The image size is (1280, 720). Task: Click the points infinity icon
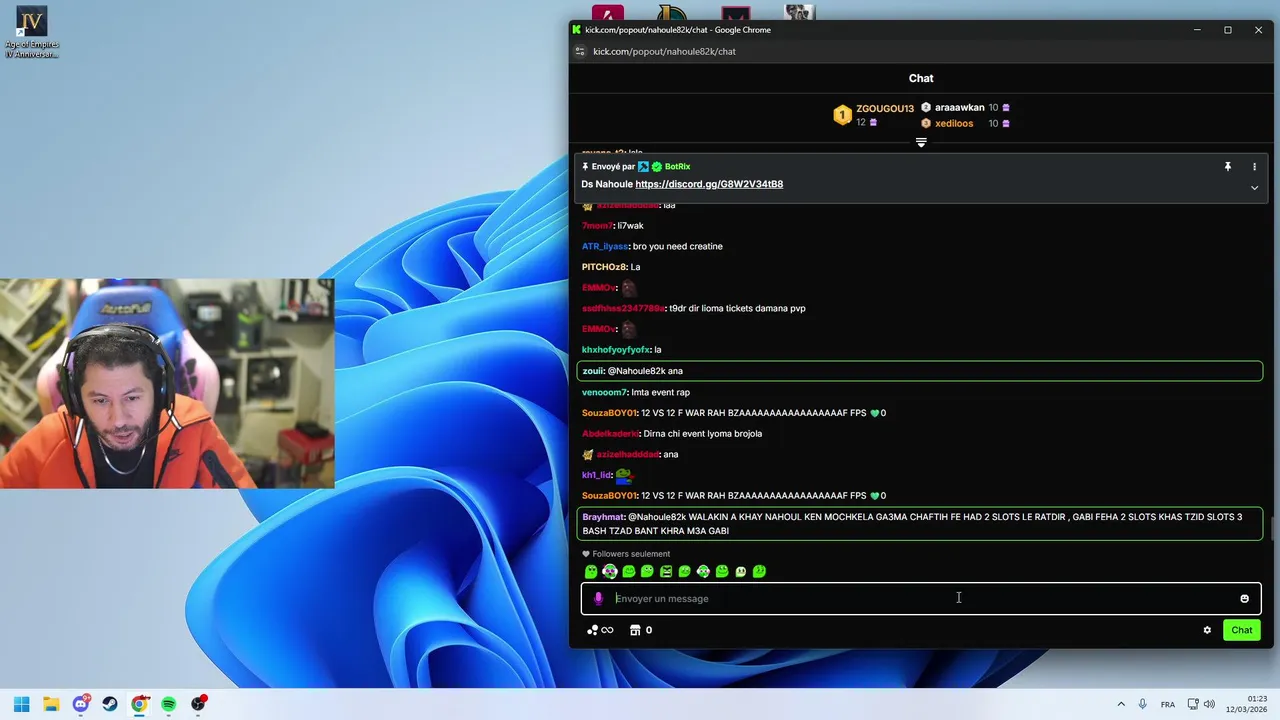coord(600,630)
